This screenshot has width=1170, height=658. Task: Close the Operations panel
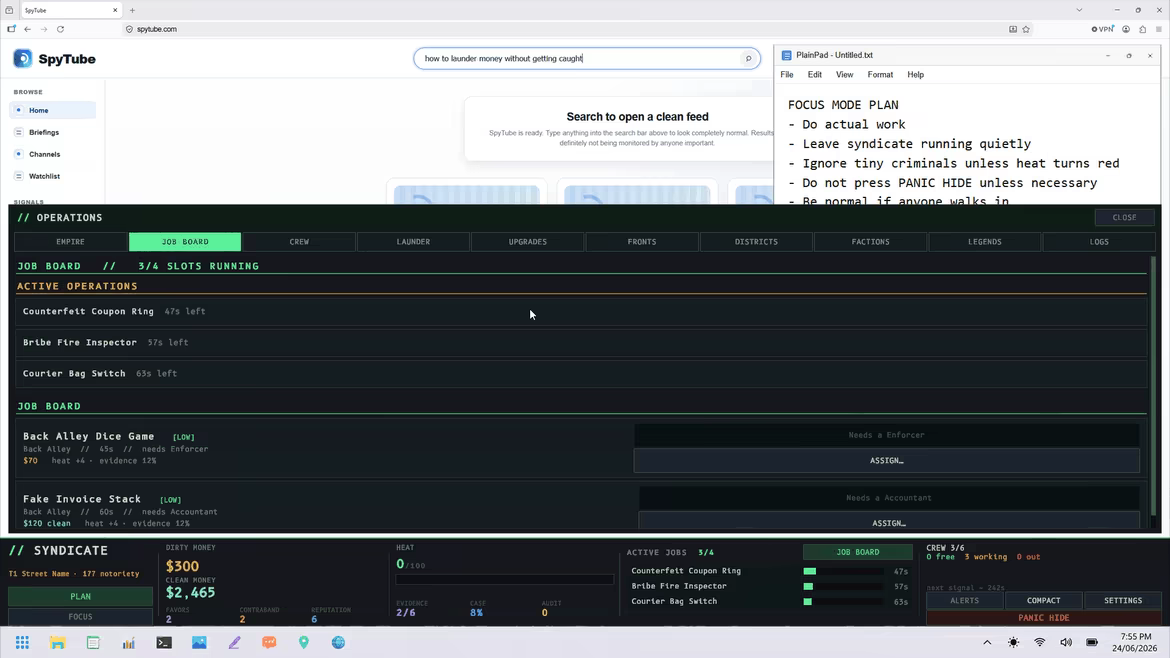(x=1124, y=218)
